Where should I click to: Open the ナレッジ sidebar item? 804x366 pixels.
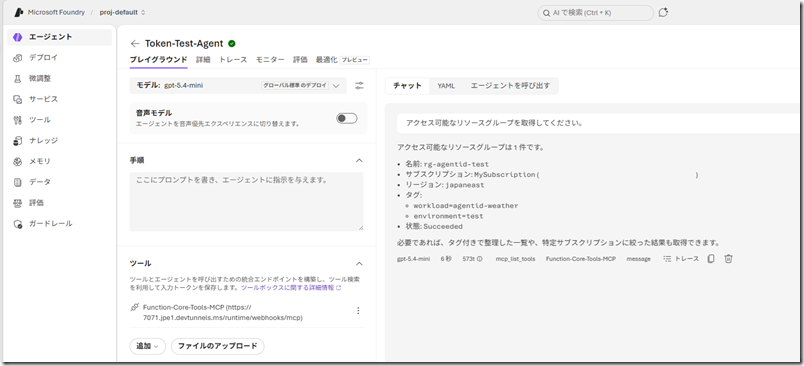59,140
